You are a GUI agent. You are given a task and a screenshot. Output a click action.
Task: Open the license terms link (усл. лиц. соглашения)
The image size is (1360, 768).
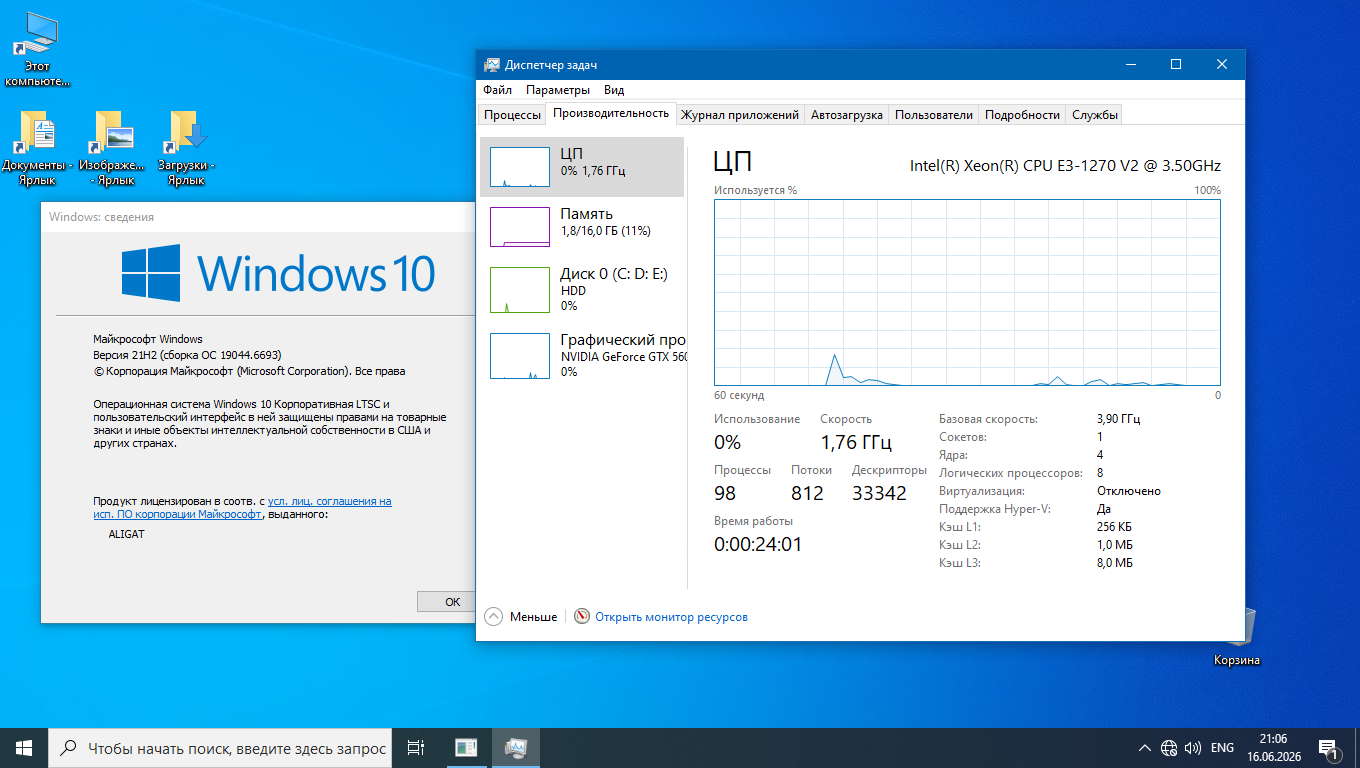329,501
